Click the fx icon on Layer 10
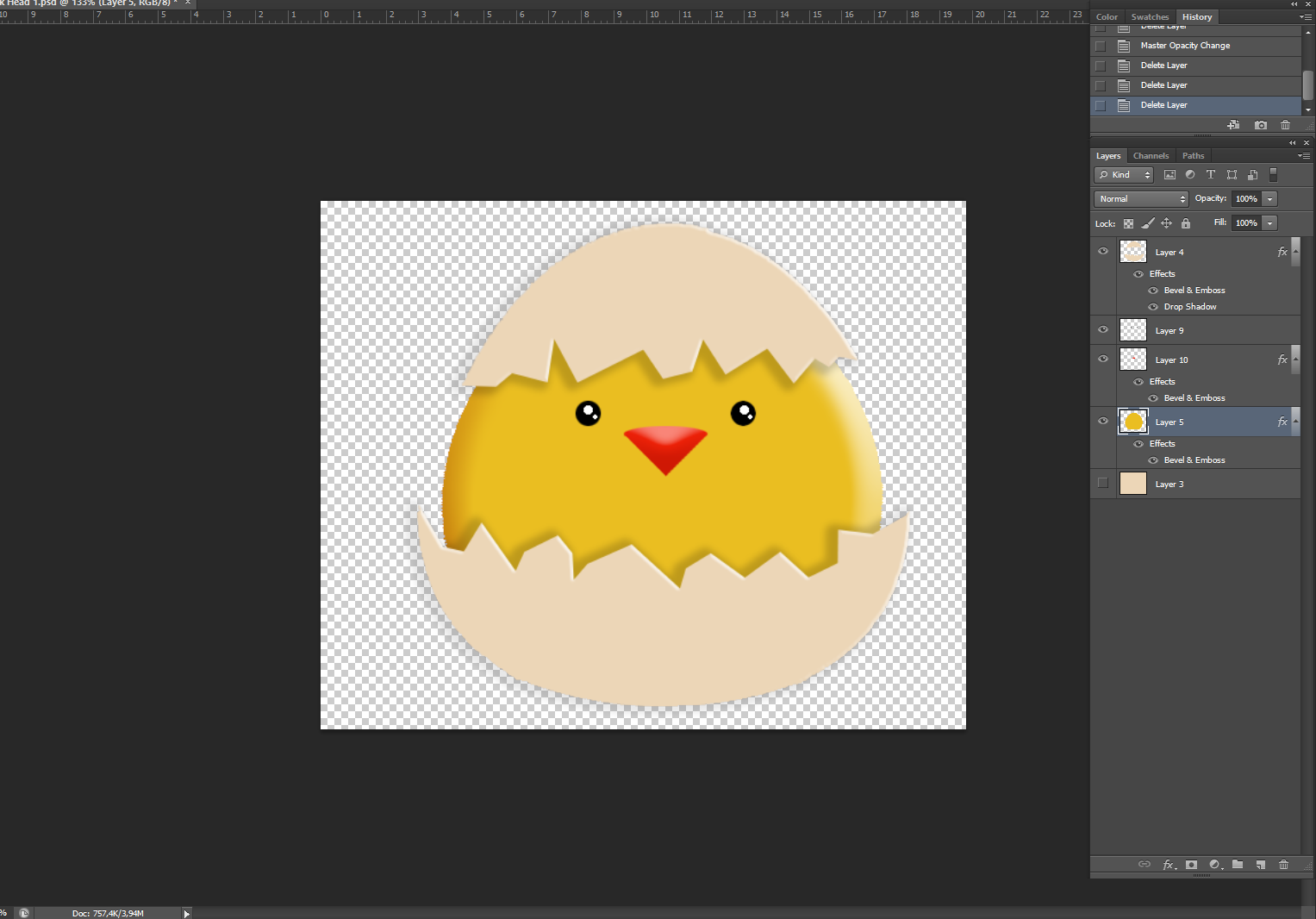 pyautogui.click(x=1282, y=359)
